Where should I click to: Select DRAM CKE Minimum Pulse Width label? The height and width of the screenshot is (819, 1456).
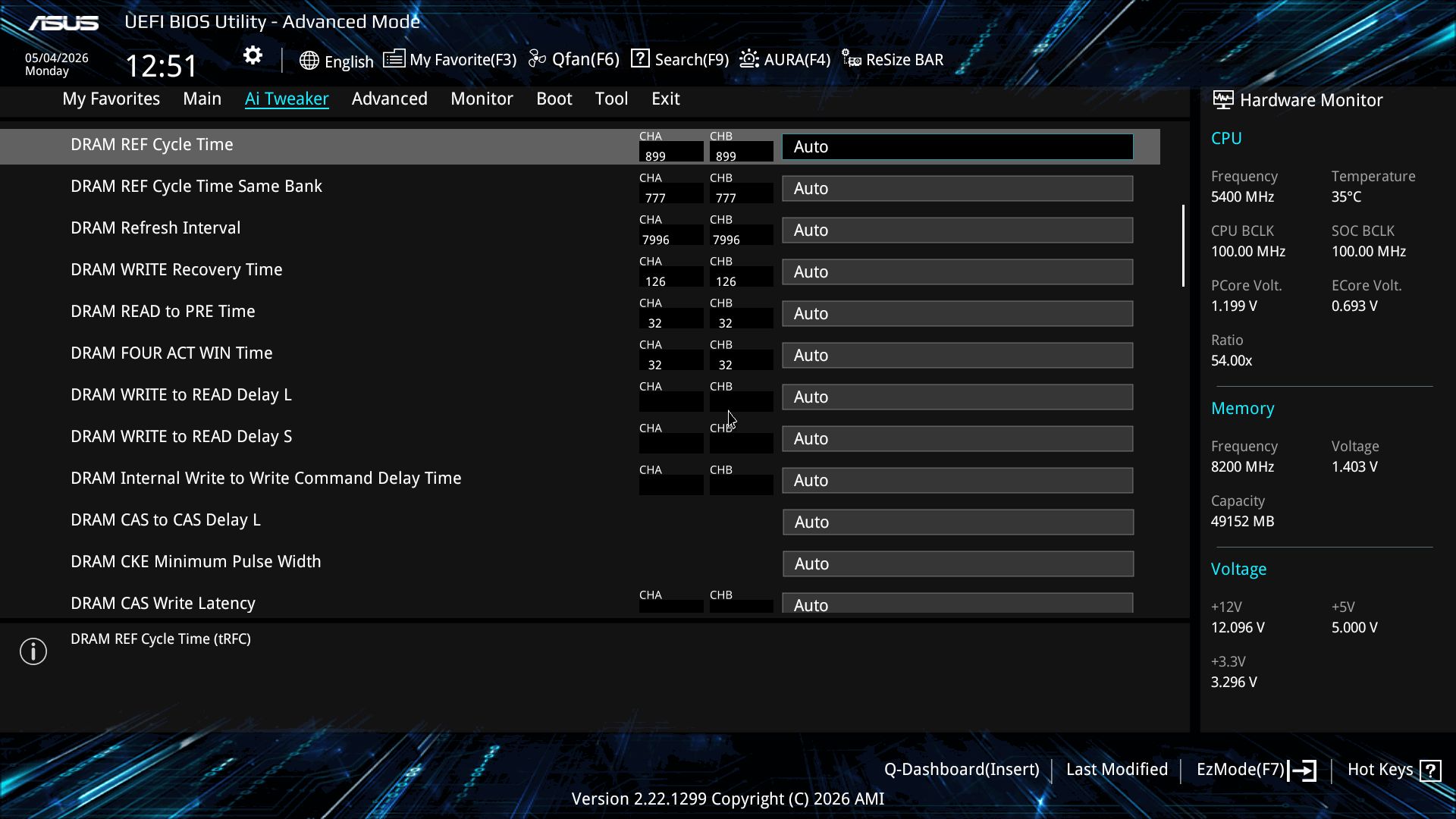click(196, 561)
